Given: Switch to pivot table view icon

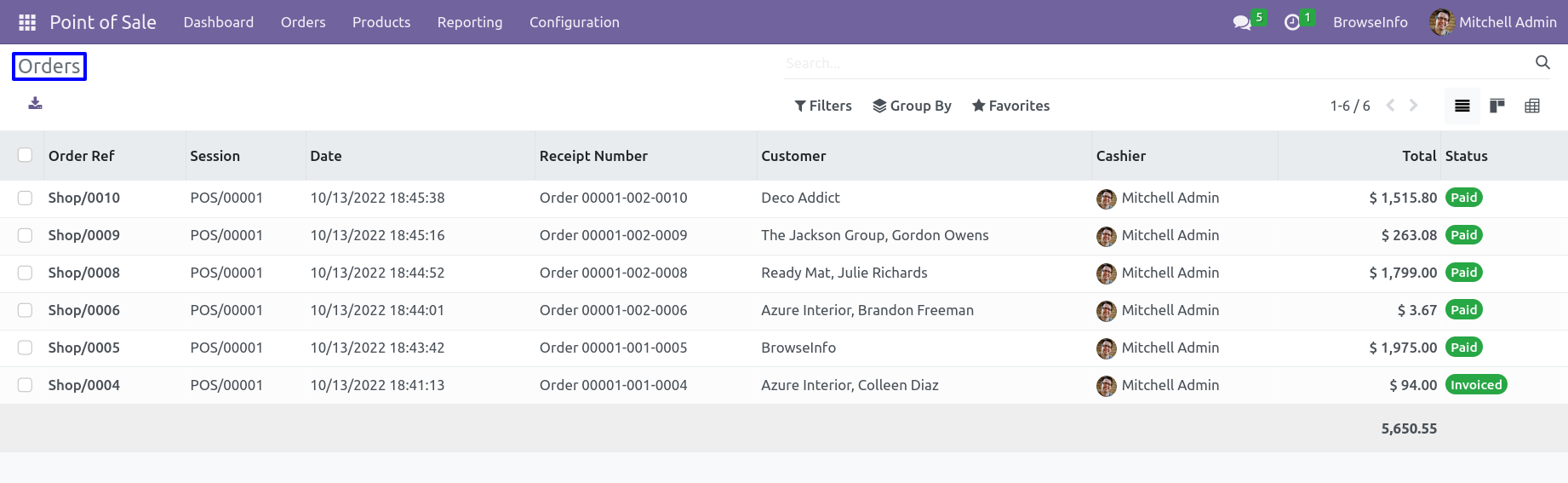Looking at the screenshot, I should (1532, 106).
